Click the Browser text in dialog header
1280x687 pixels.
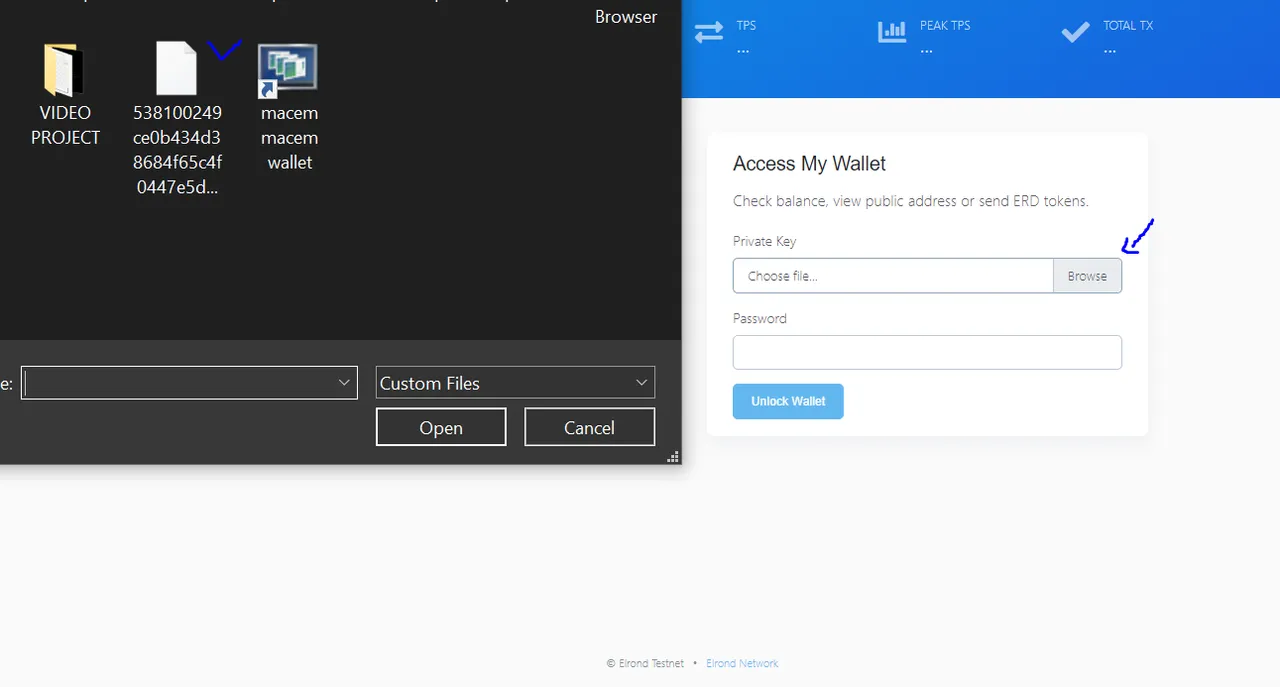point(626,17)
